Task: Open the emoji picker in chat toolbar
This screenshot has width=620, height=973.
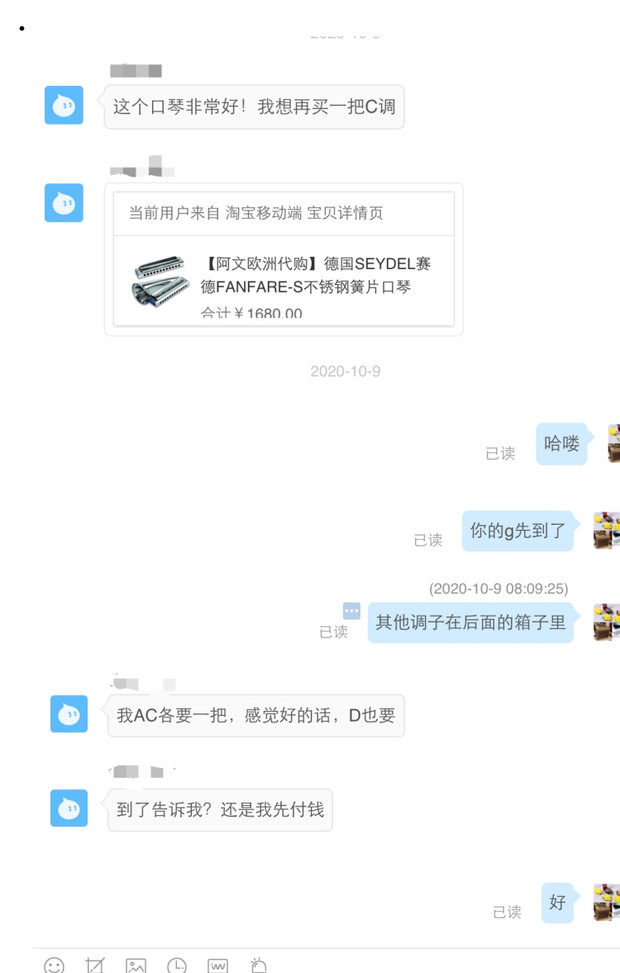Action: coord(55,966)
